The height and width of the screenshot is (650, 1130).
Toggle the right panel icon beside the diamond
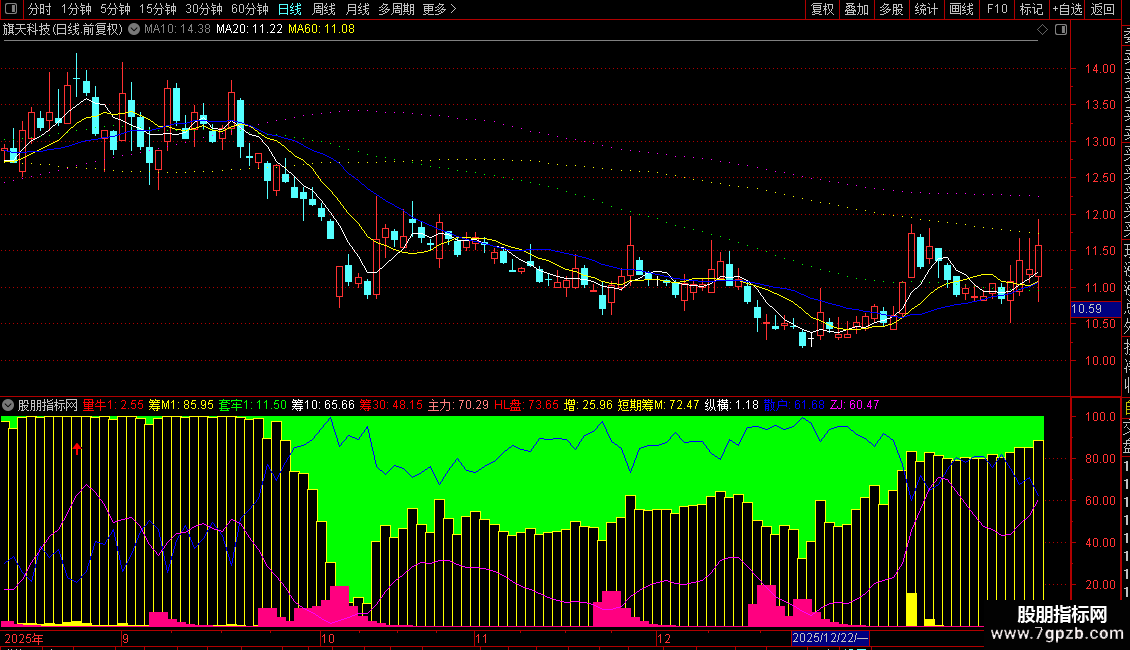point(1061,30)
